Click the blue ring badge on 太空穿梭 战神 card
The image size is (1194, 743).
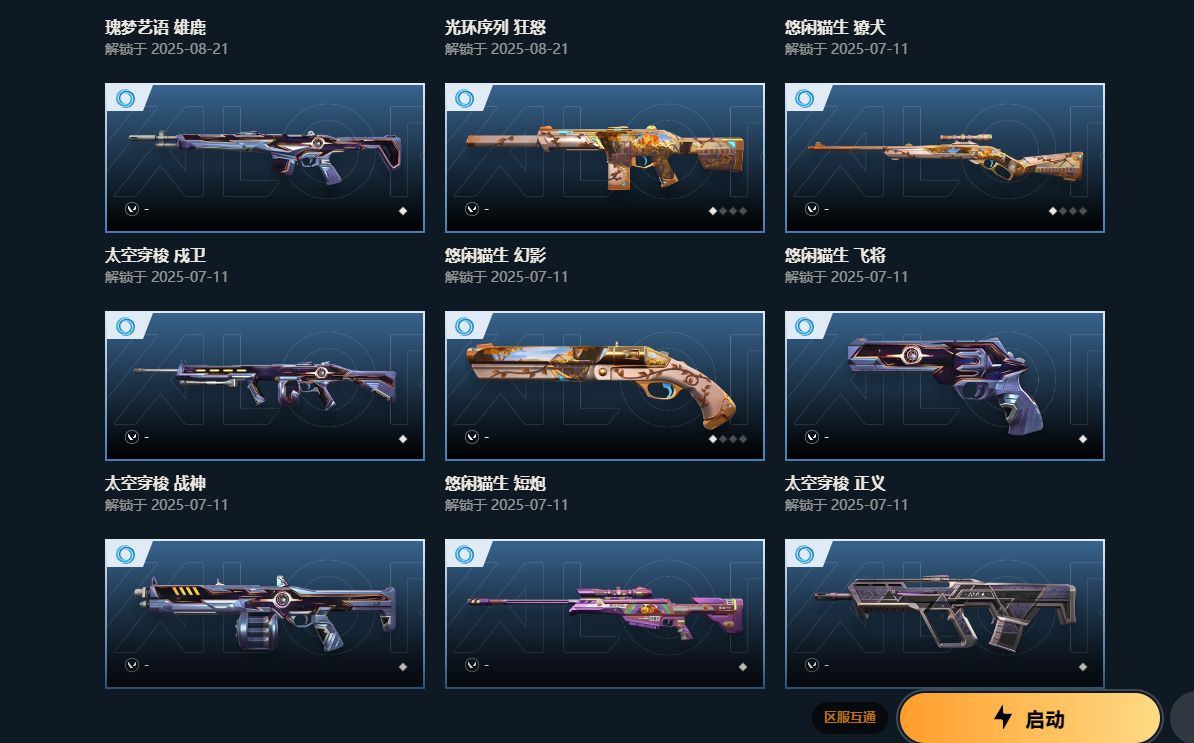[x=126, y=327]
